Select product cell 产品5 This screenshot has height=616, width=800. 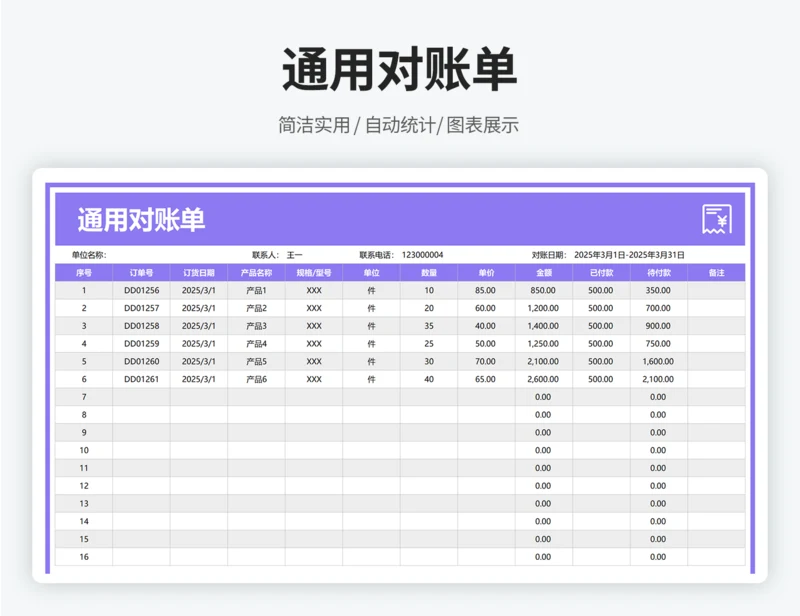click(256, 361)
